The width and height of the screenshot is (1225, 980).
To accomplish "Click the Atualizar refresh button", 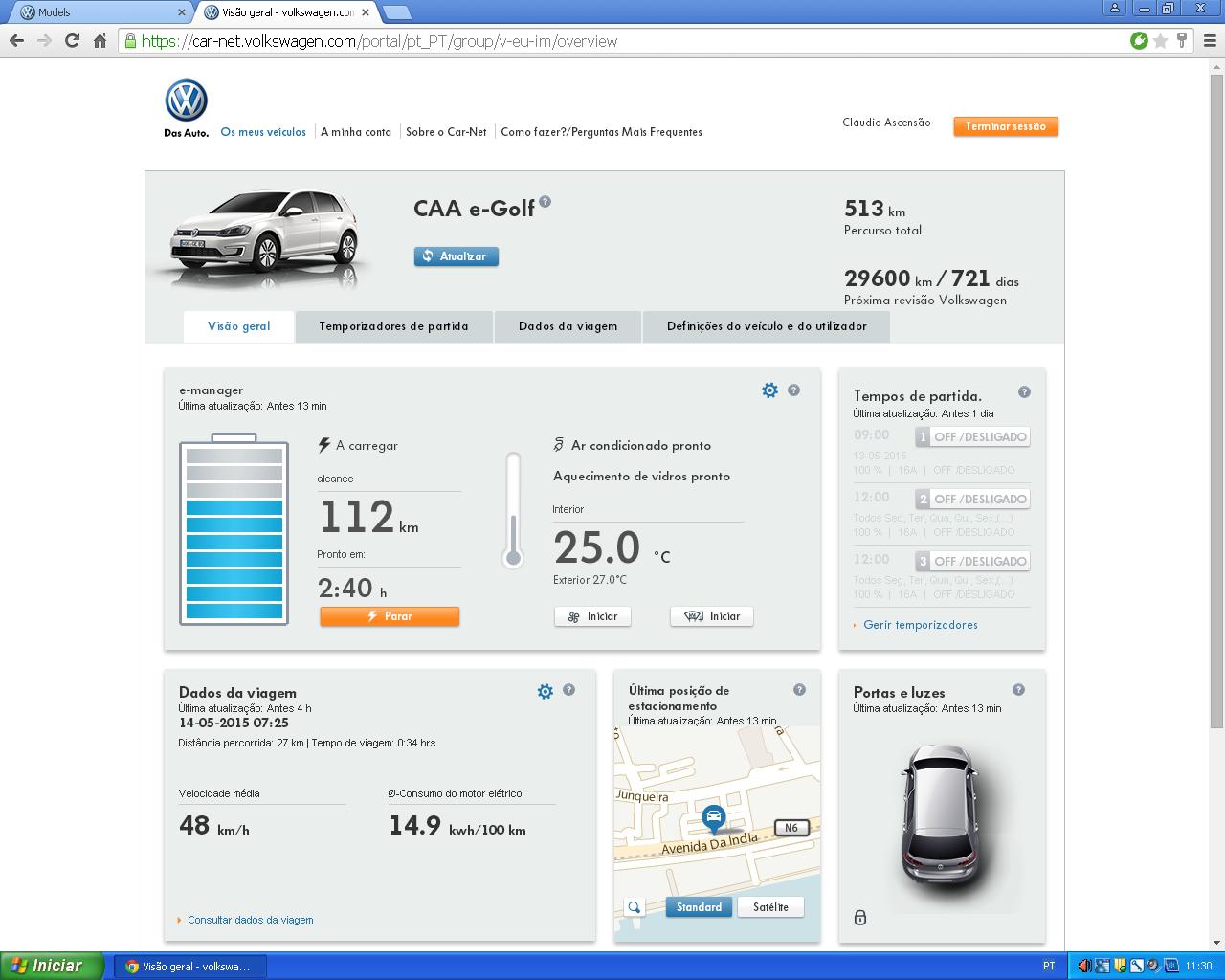I will 457,256.
